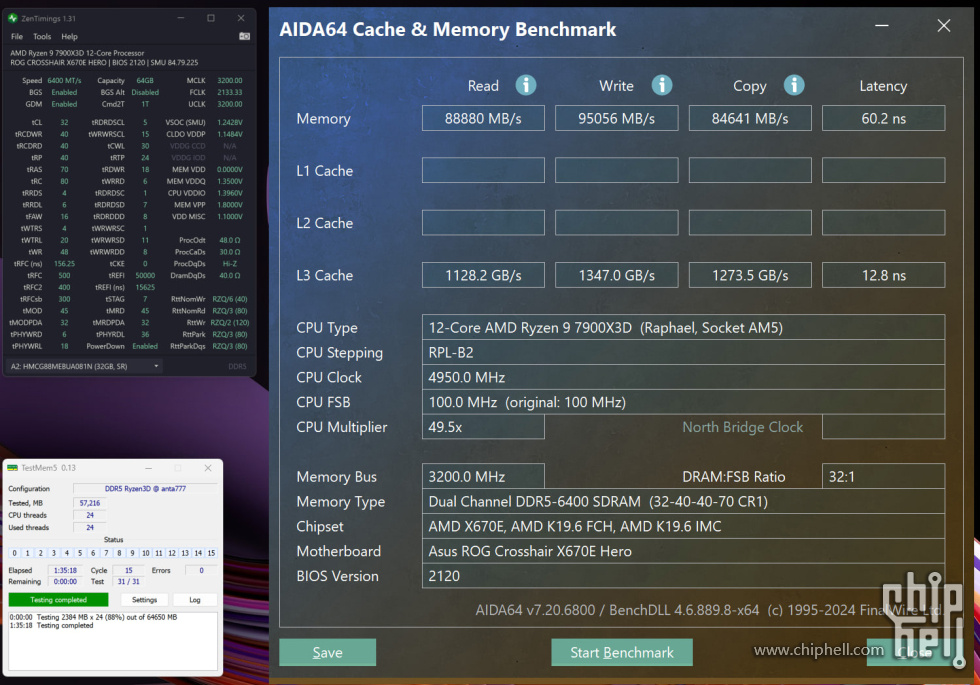The width and height of the screenshot is (980, 685).
Task: Take a screenshot with ZenTimings camera icon
Action: 244,36
